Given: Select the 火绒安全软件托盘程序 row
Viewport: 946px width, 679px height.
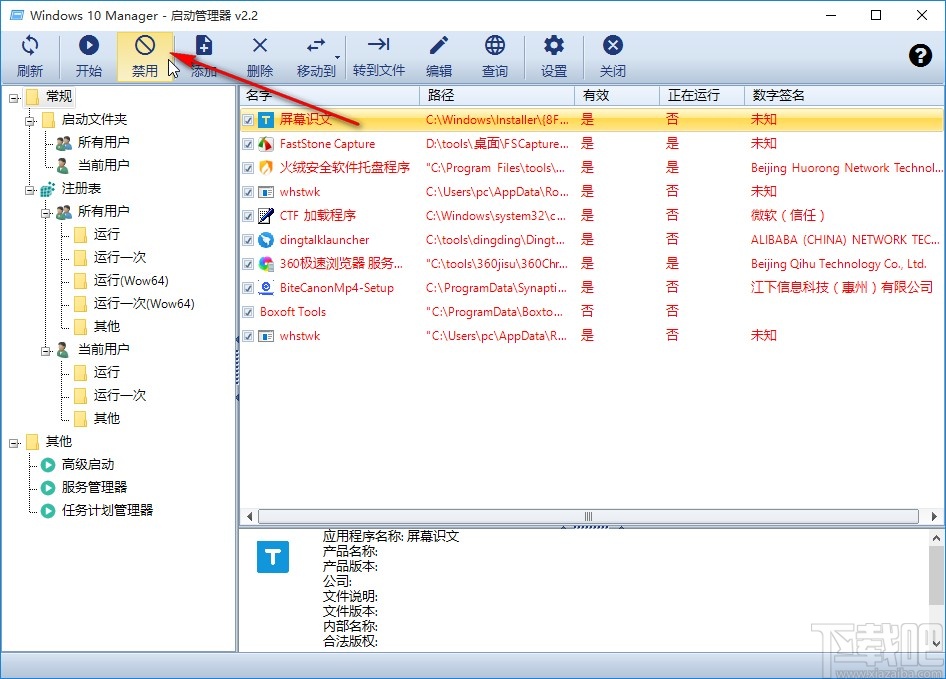Looking at the screenshot, I should [x=330, y=167].
